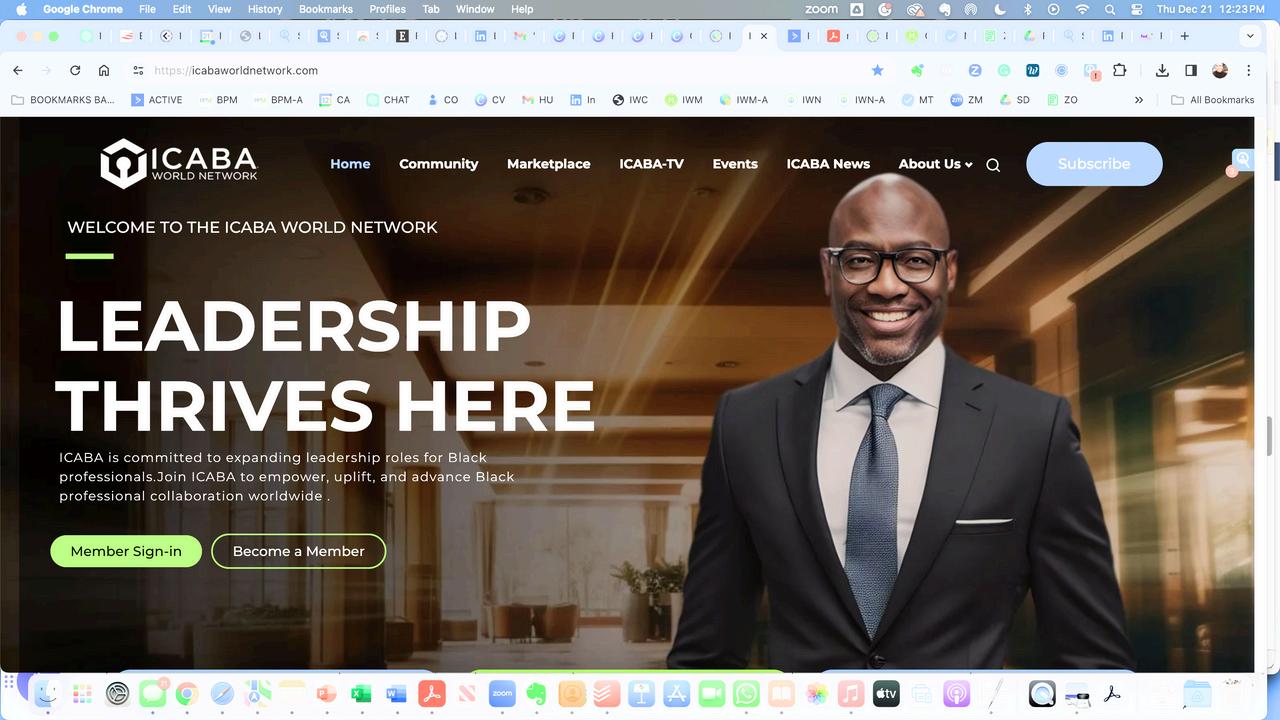The width and height of the screenshot is (1280, 720).
Task: Click the ICABA World Network logo
Action: (x=179, y=164)
